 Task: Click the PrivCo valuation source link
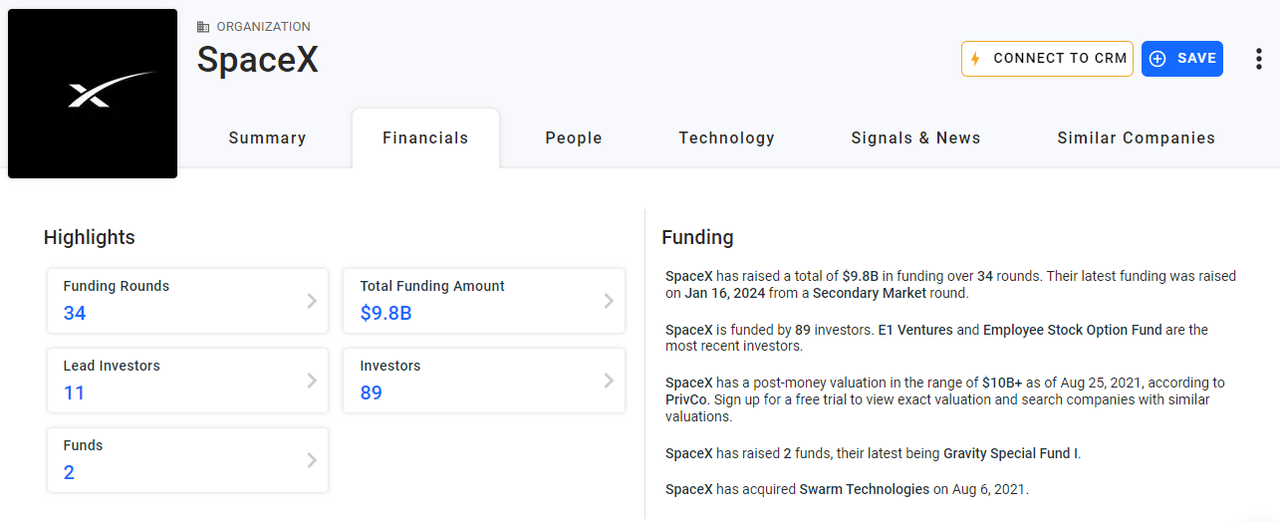click(x=686, y=400)
